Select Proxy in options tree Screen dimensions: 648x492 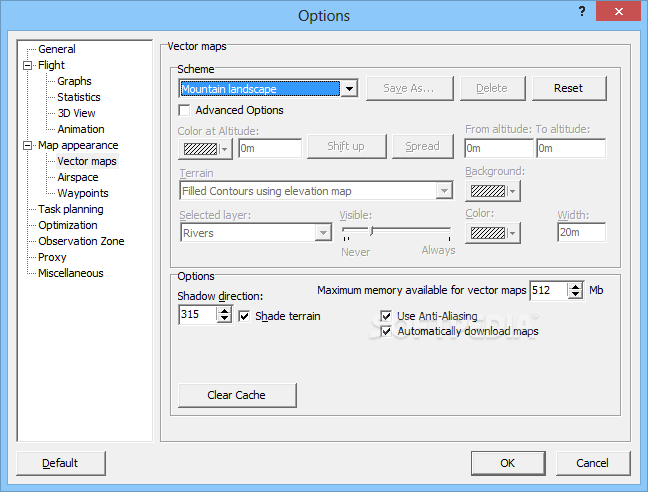tap(52, 257)
